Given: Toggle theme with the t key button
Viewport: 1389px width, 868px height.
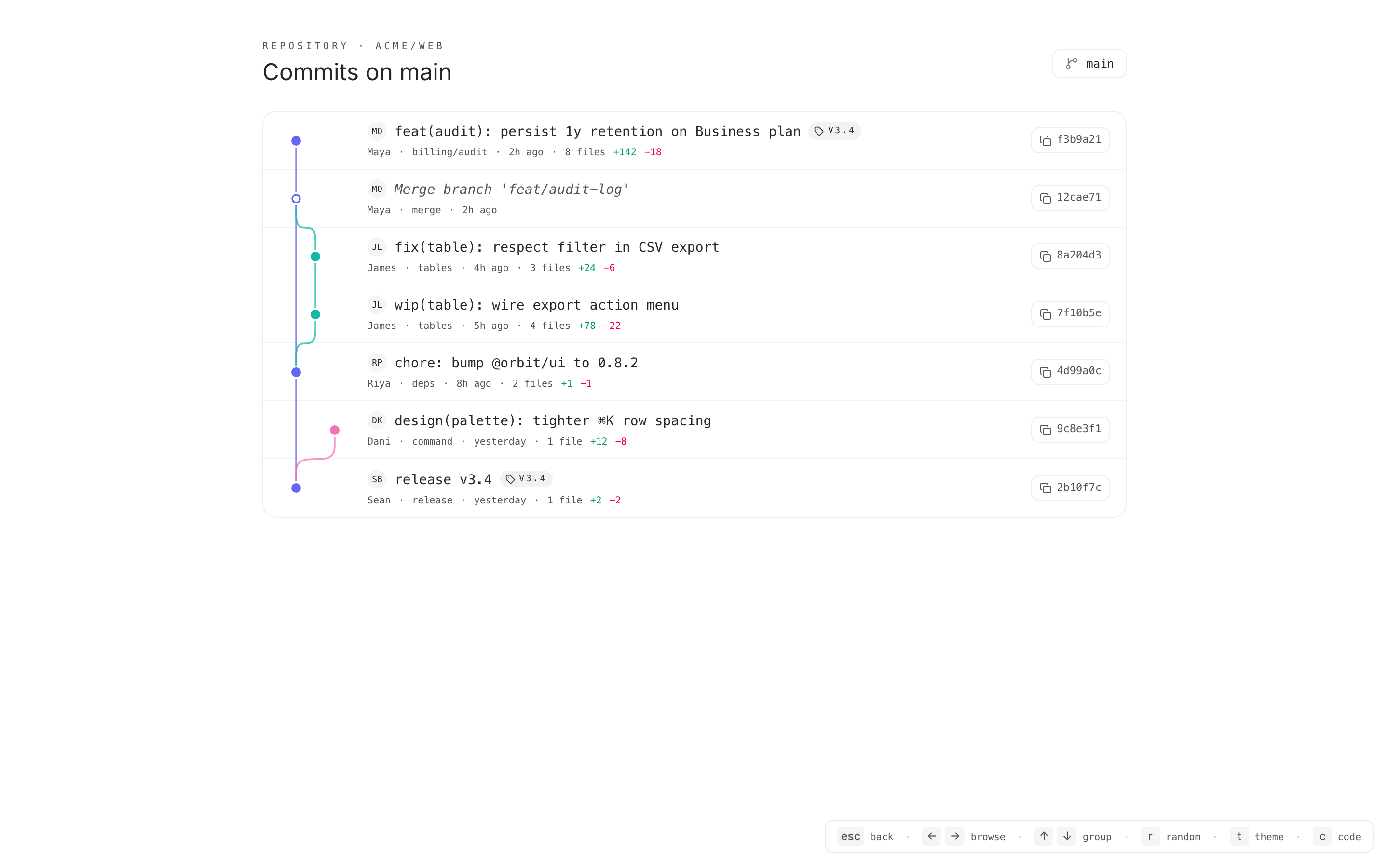Looking at the screenshot, I should click(1239, 837).
